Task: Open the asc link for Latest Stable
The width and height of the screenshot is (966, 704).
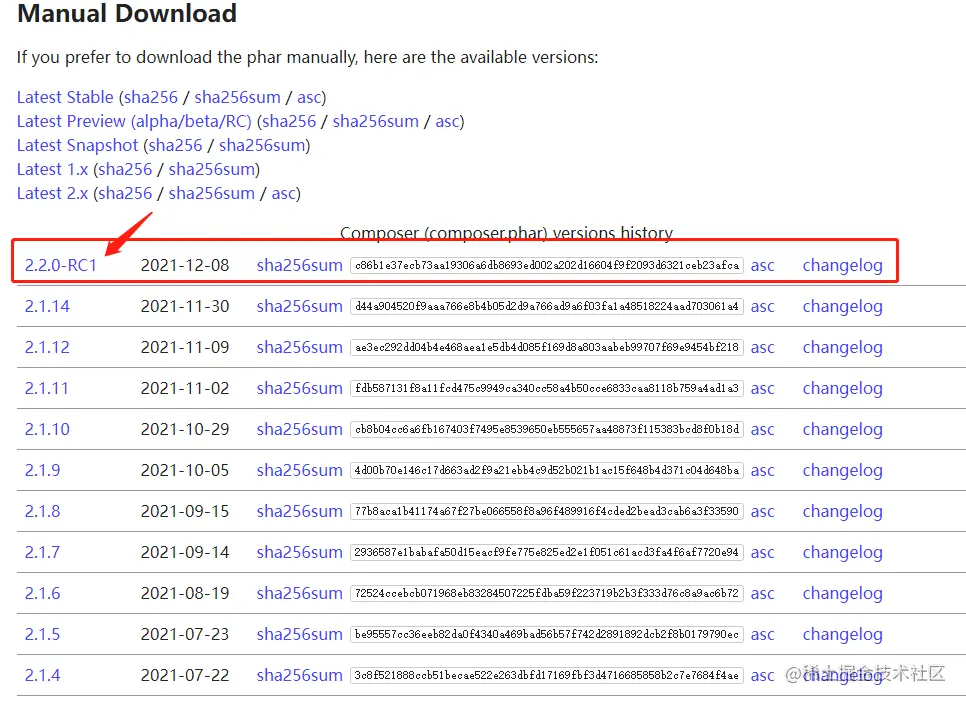Action: pyautogui.click(x=309, y=97)
